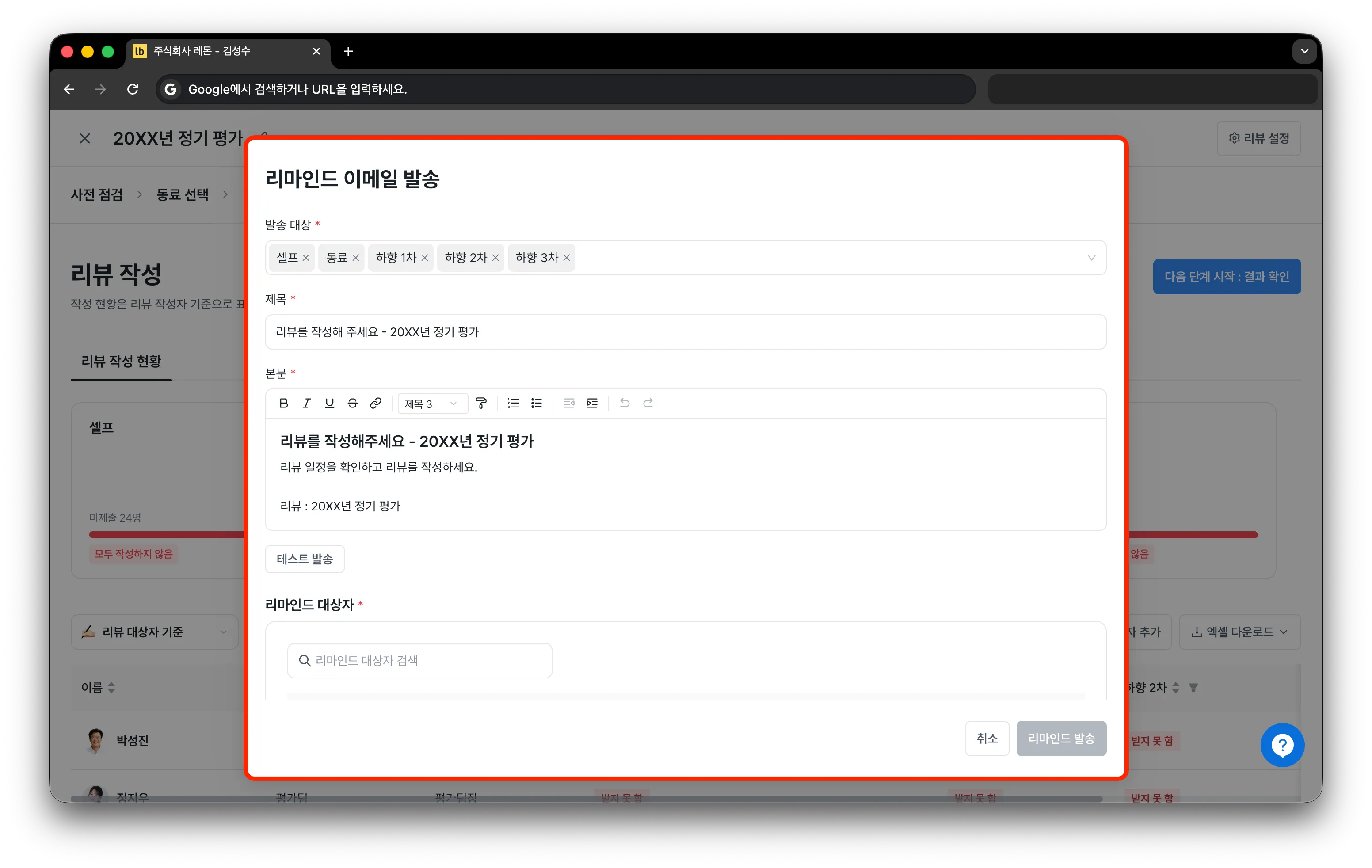Click the 리마인드 발송 button
1372x868 pixels.
coord(1061,738)
